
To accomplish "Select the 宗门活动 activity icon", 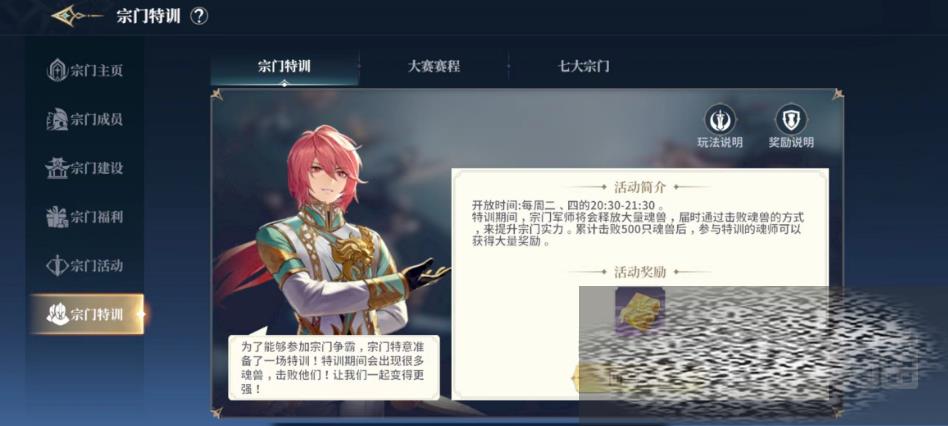I will click(57, 265).
